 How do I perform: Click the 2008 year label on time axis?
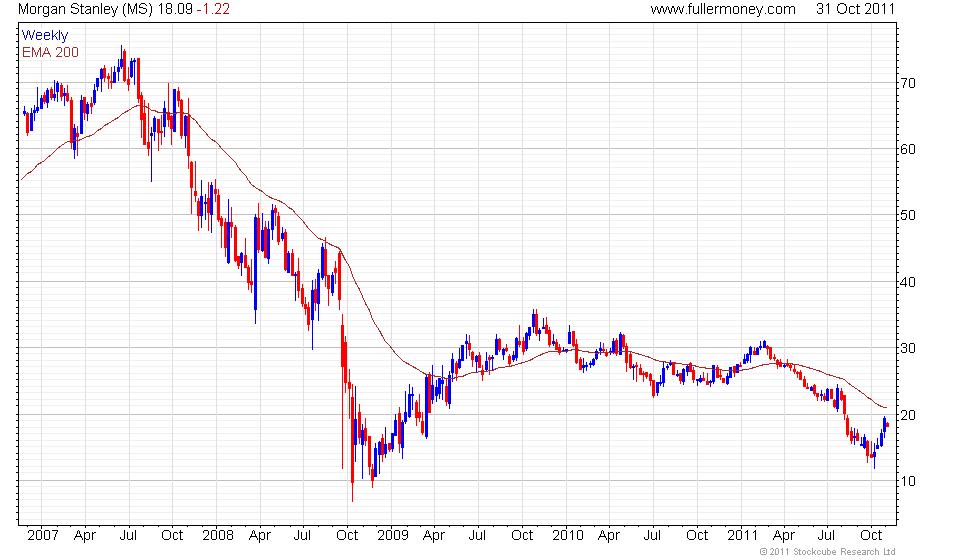(218, 536)
